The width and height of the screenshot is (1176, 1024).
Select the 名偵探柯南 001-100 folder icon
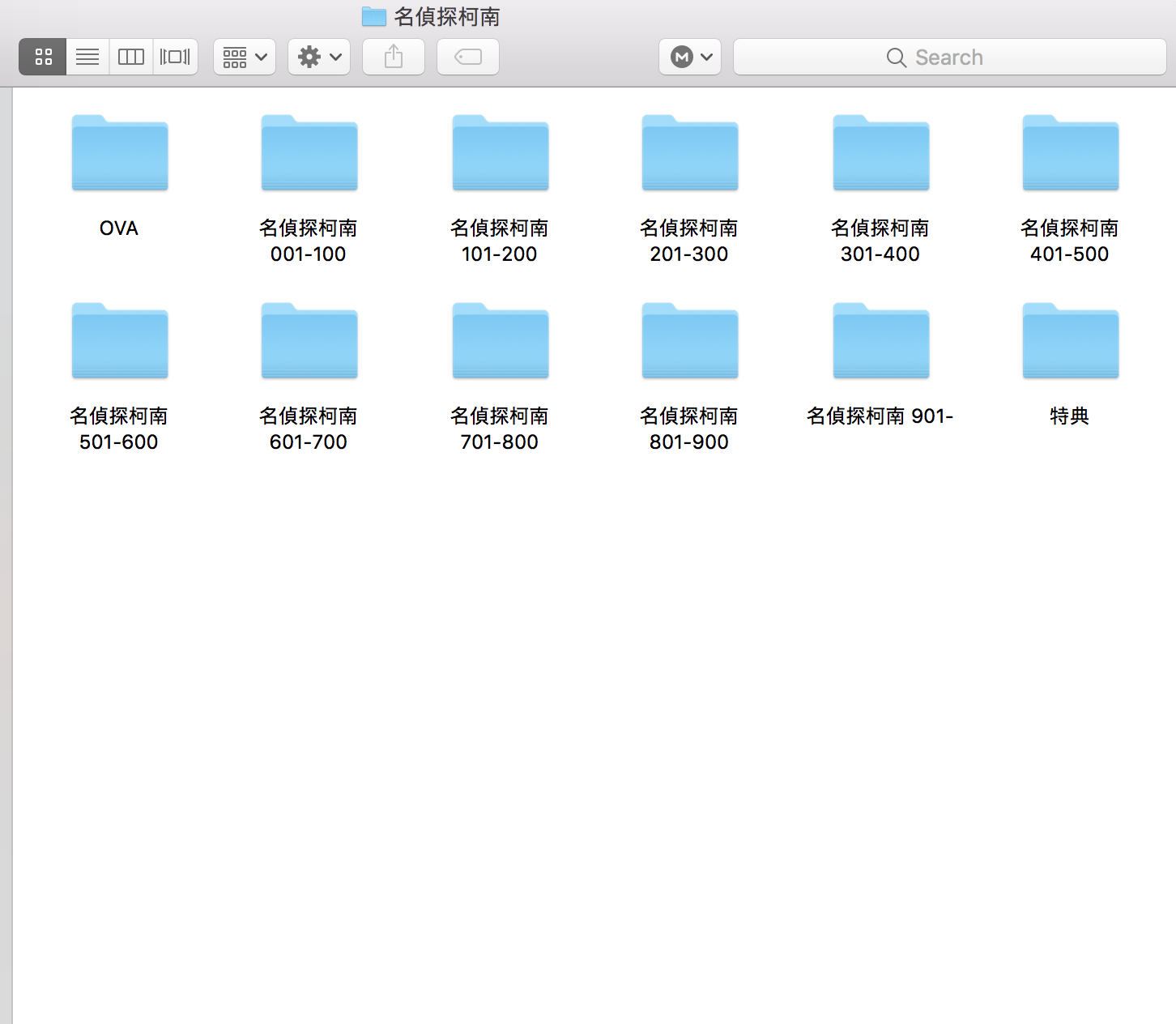click(309, 153)
